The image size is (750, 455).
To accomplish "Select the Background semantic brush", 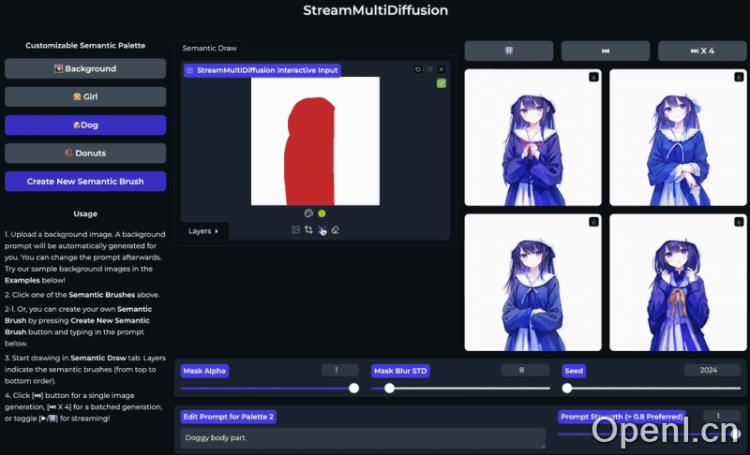I will [x=86, y=68].
